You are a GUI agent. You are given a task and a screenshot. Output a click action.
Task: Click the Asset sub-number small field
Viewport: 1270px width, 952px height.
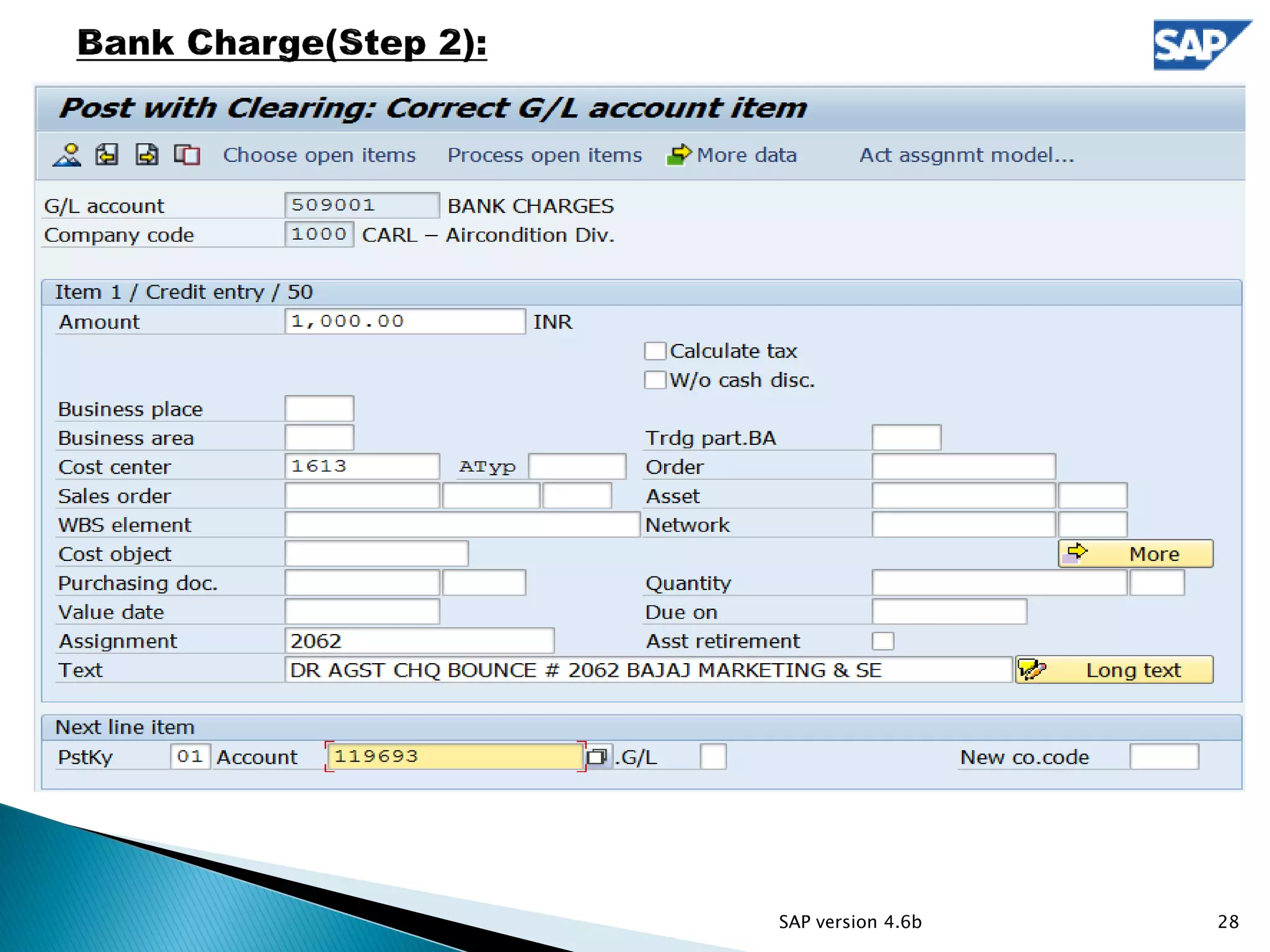tap(1093, 496)
